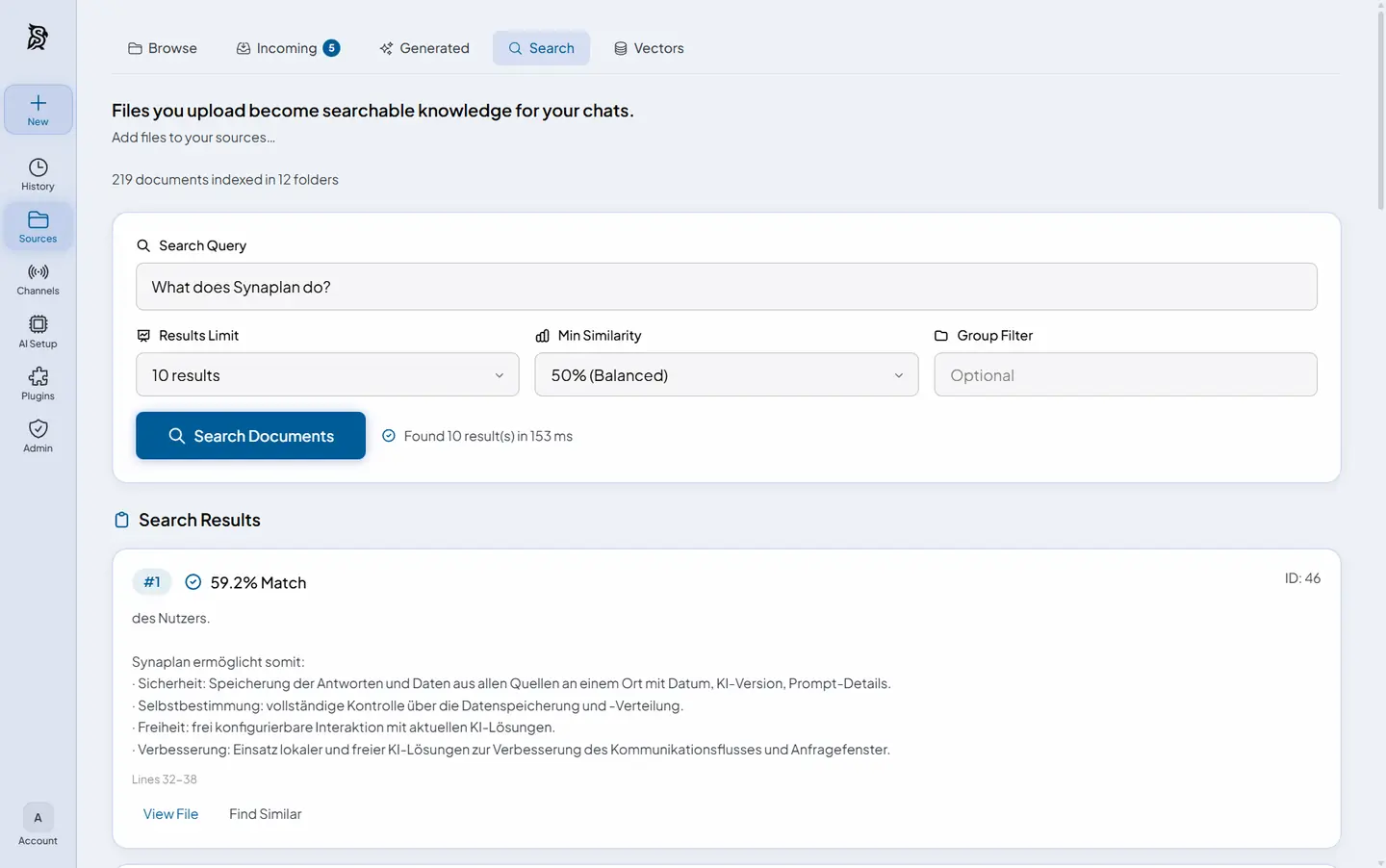Open the Channels sidebar icon
This screenshot has height=868, width=1386.
[38, 272]
